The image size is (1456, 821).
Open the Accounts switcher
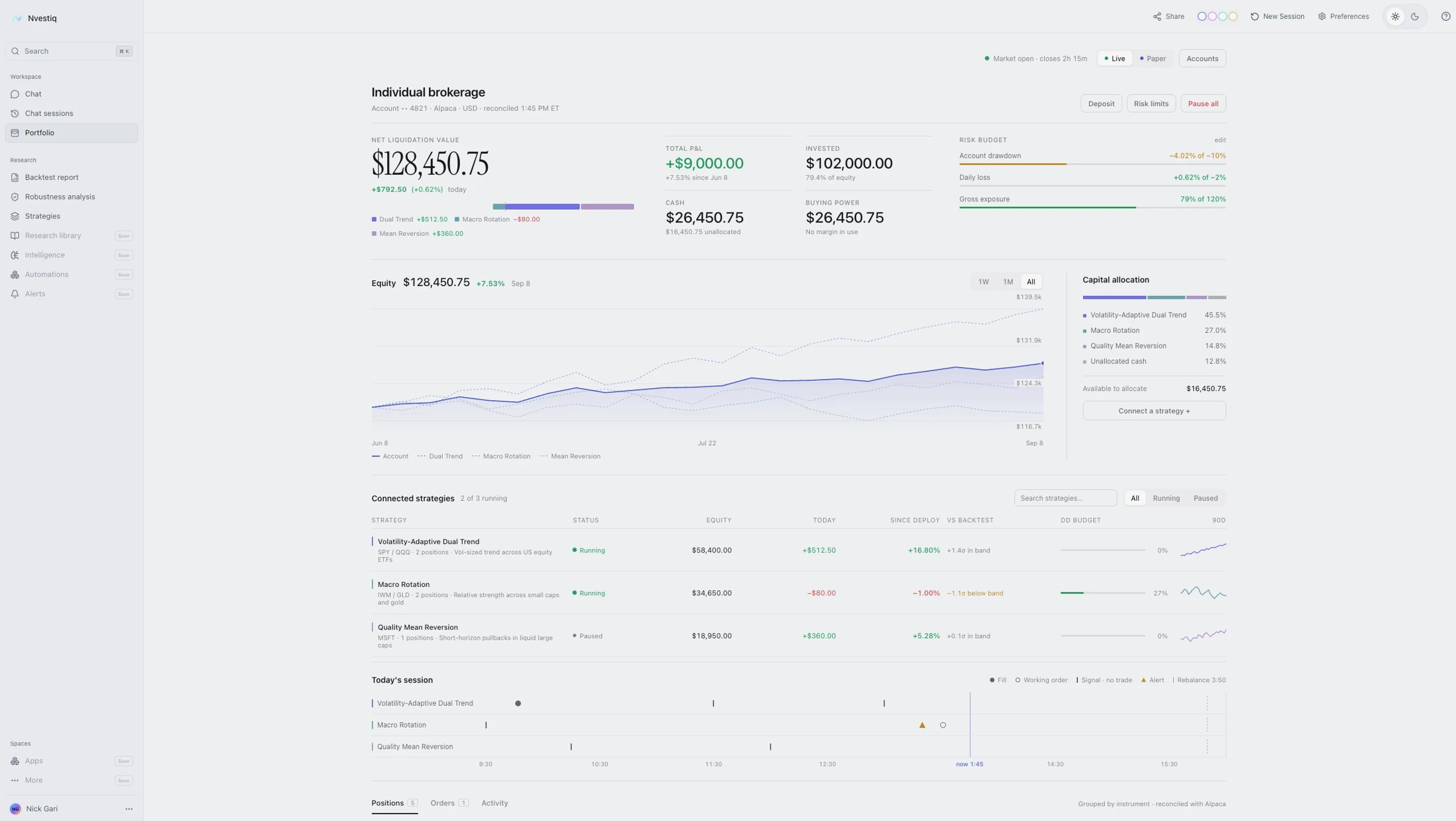click(1202, 59)
